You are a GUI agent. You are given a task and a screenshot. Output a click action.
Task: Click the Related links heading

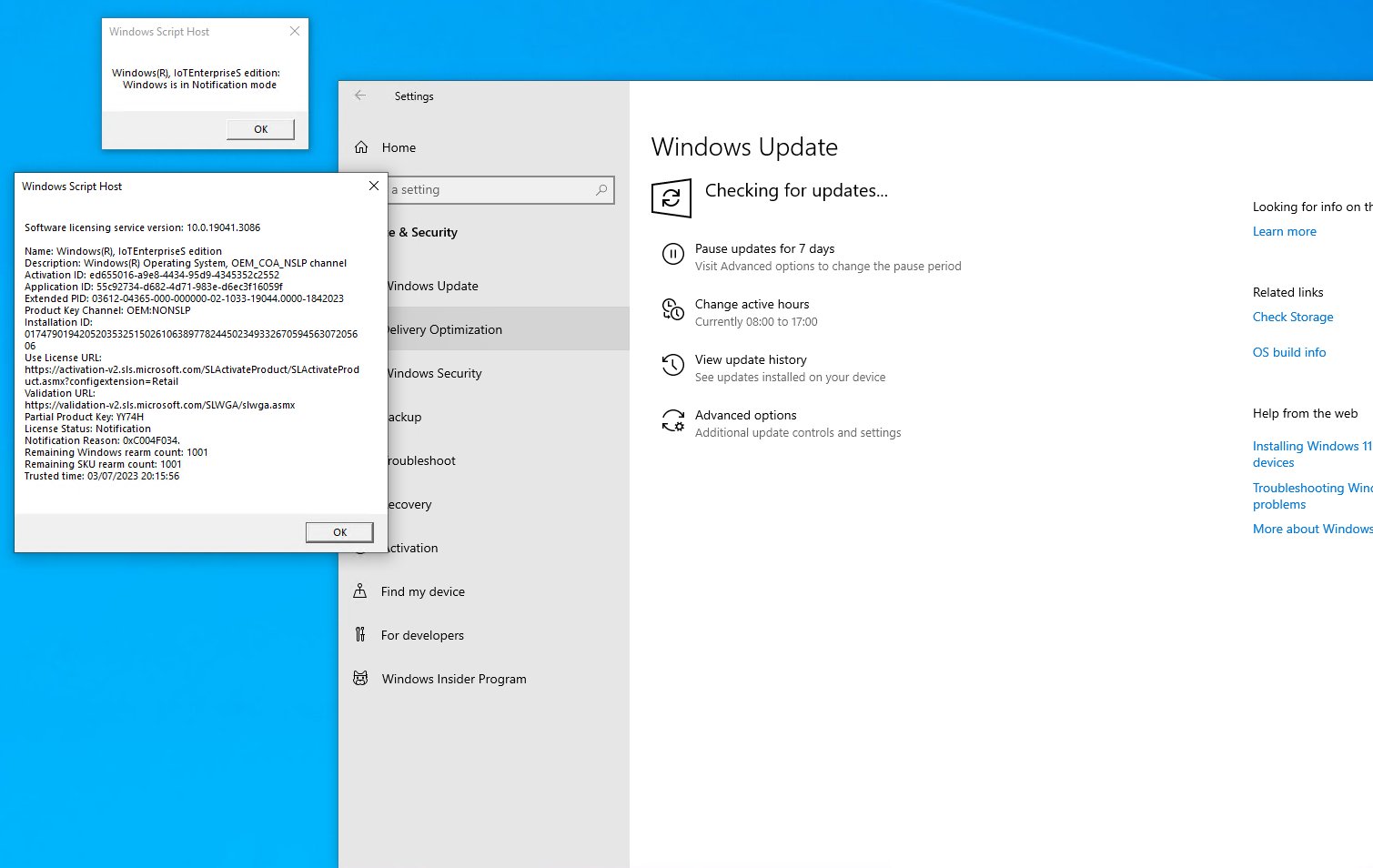point(1287,292)
